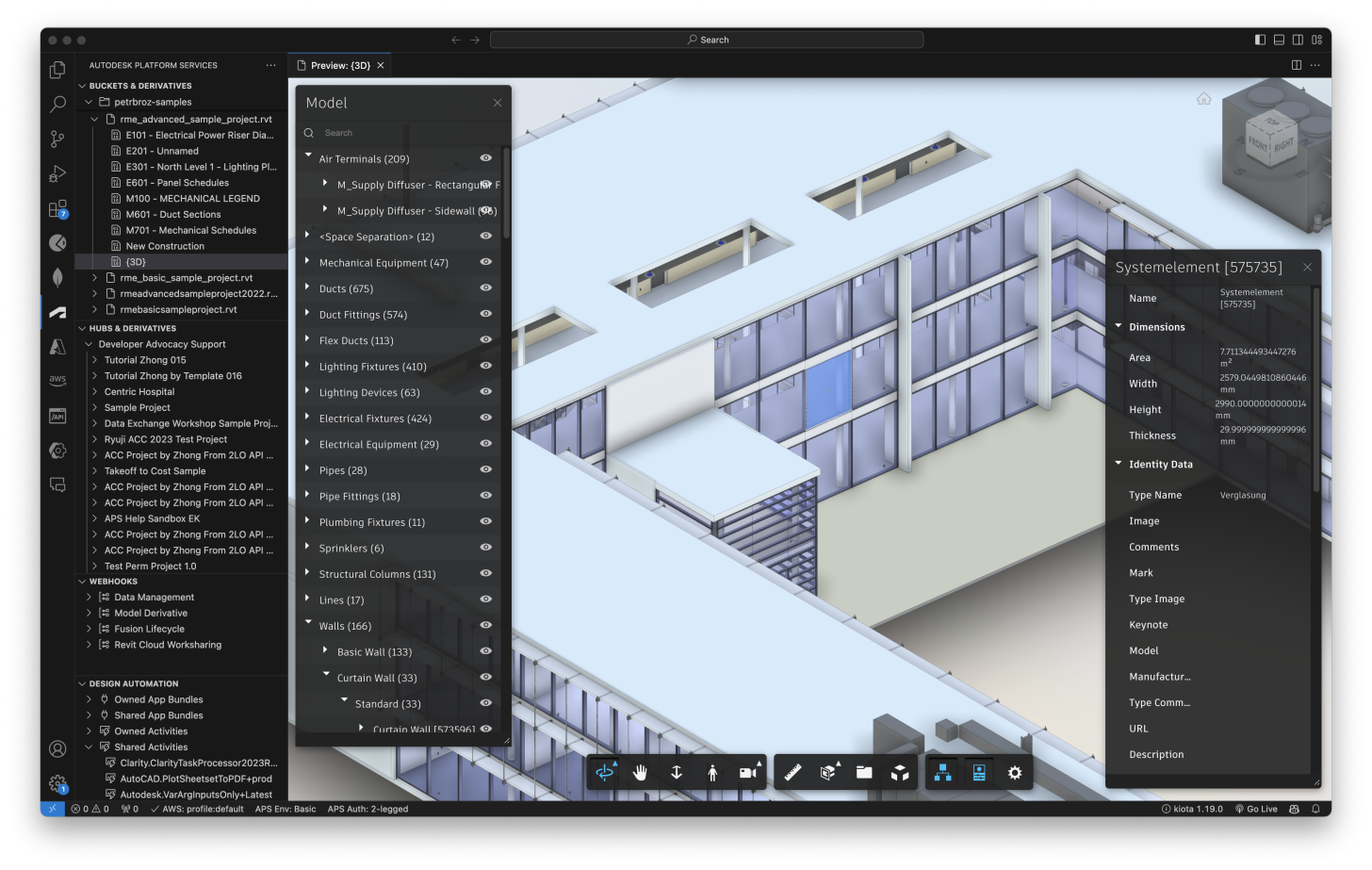Select E601 - Panel Schedules view
This screenshot has height=870, width=1372.
(177, 183)
